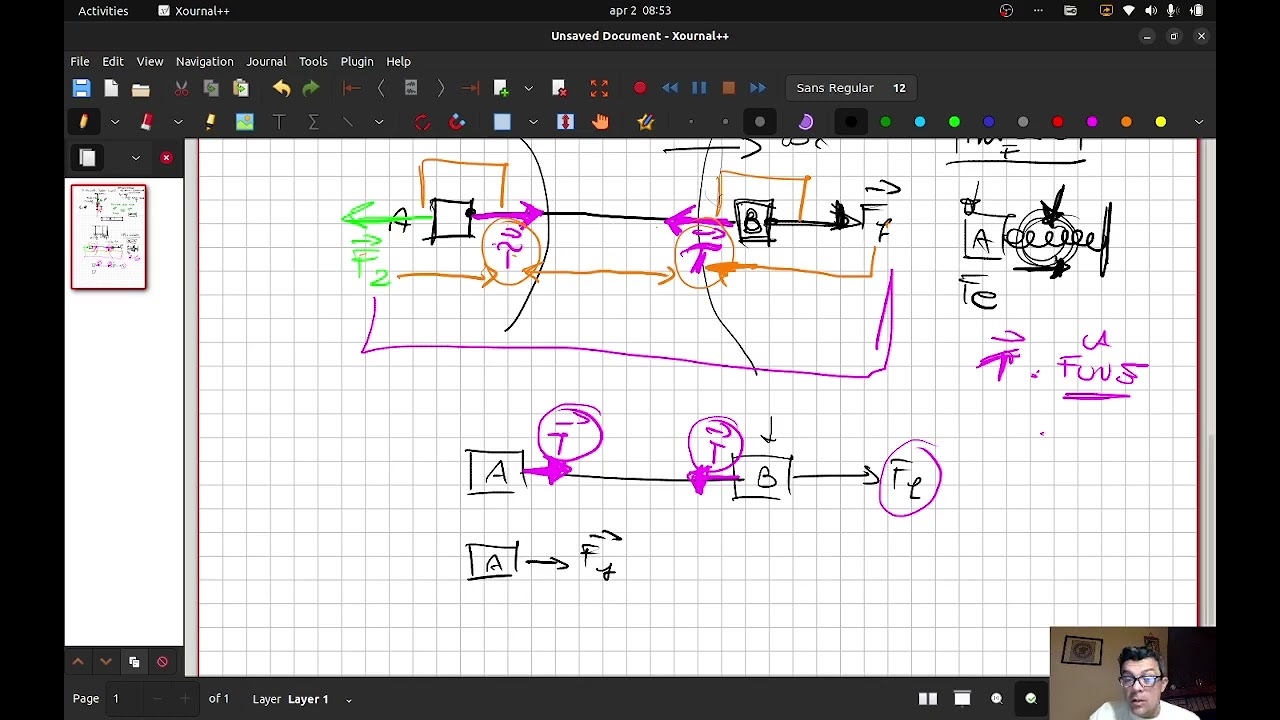The height and width of the screenshot is (720, 1280).
Task: Expand the color toolbar overflow arrow
Action: [x=1199, y=122]
